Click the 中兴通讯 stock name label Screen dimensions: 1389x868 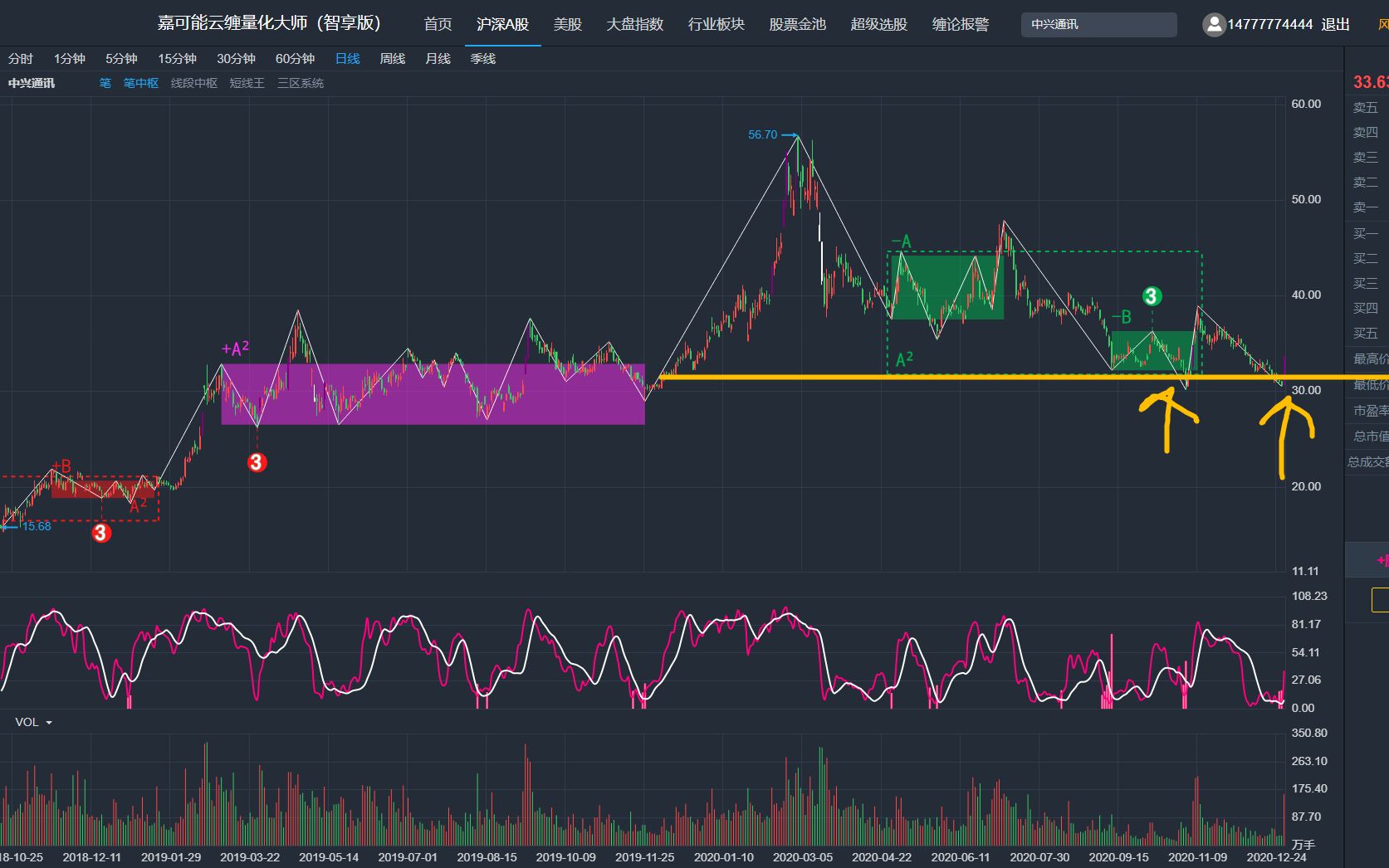coord(32,83)
